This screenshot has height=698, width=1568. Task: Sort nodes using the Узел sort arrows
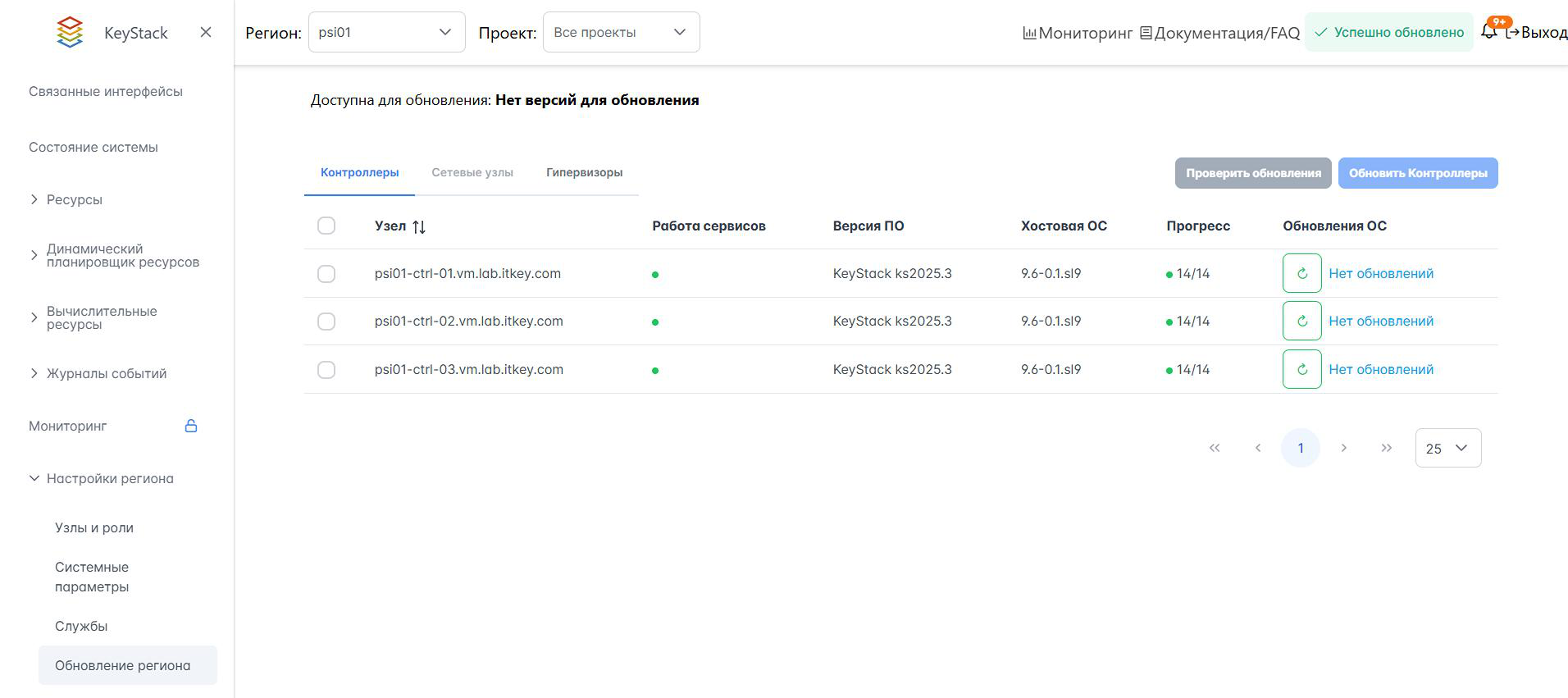pos(419,226)
